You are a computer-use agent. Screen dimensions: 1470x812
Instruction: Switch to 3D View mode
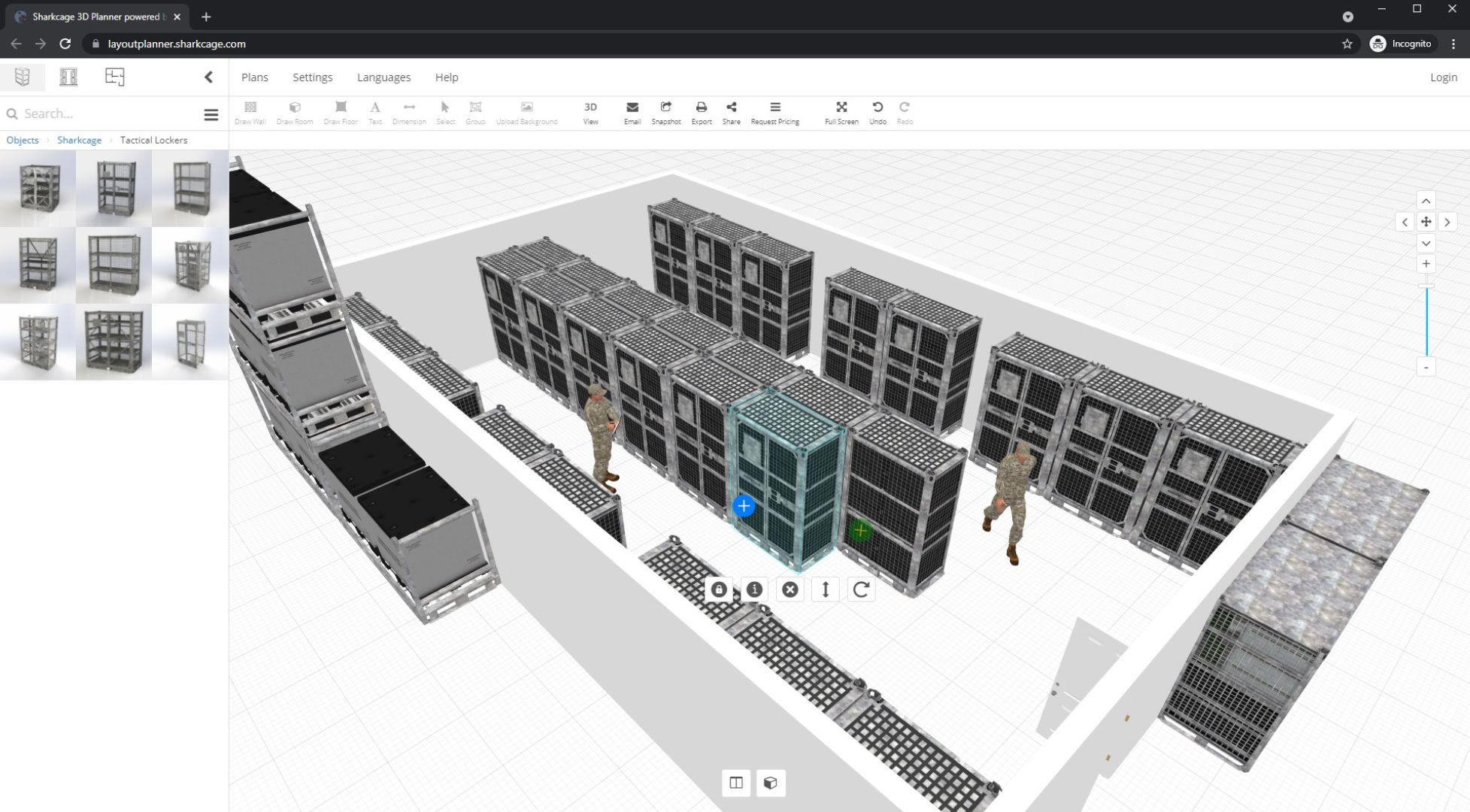590,111
